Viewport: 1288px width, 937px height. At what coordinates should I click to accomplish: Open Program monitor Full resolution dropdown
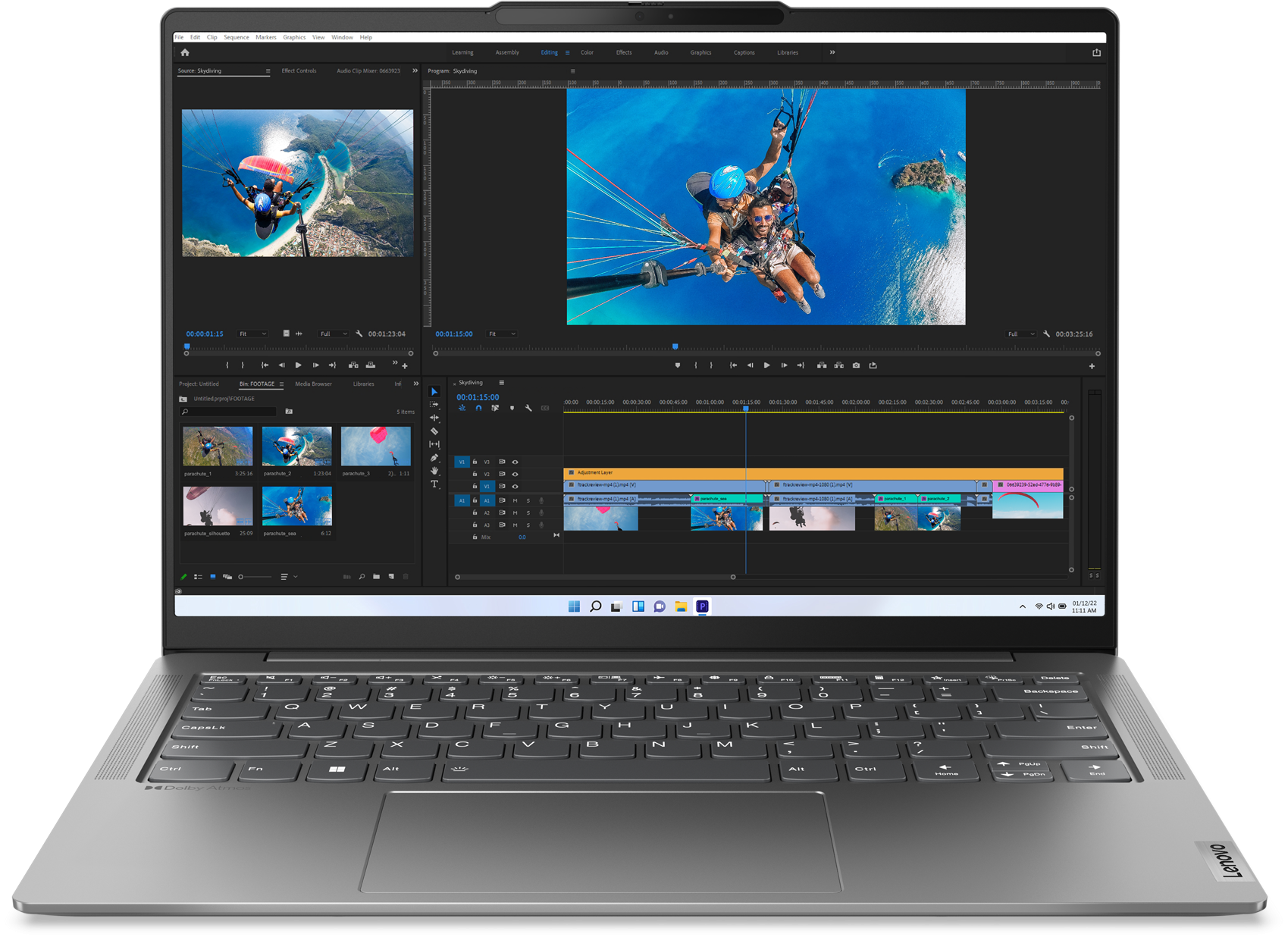pos(1020,334)
